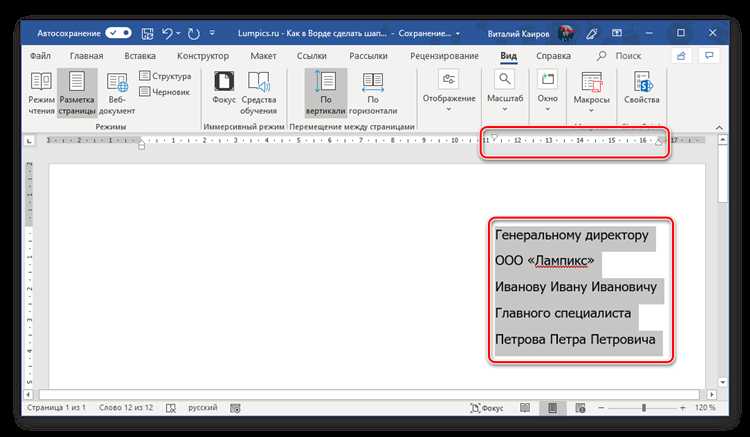
Task: Click the underlined word Лампикс
Action: (562, 261)
